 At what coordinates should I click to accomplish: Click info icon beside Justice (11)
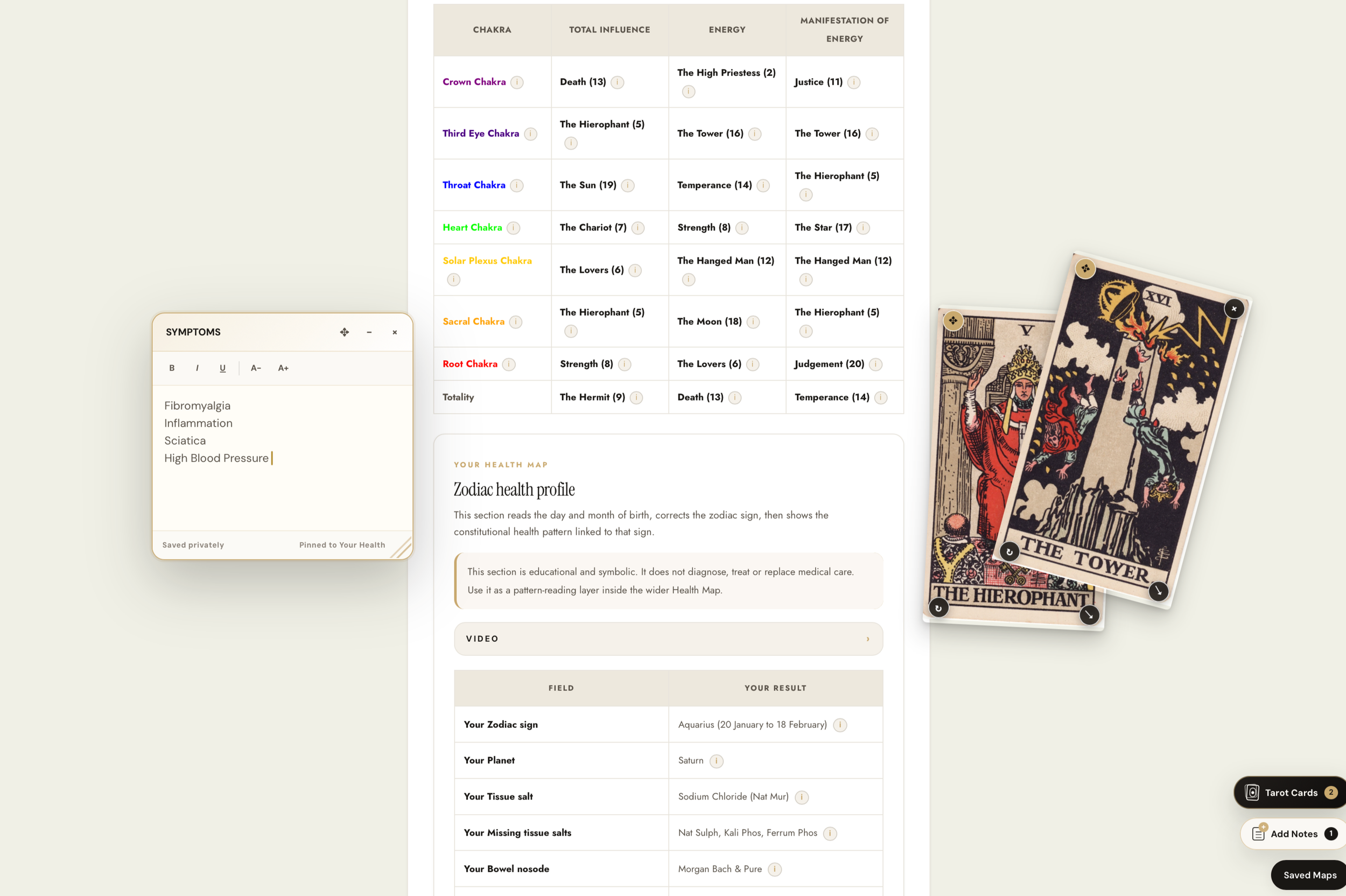coord(853,82)
